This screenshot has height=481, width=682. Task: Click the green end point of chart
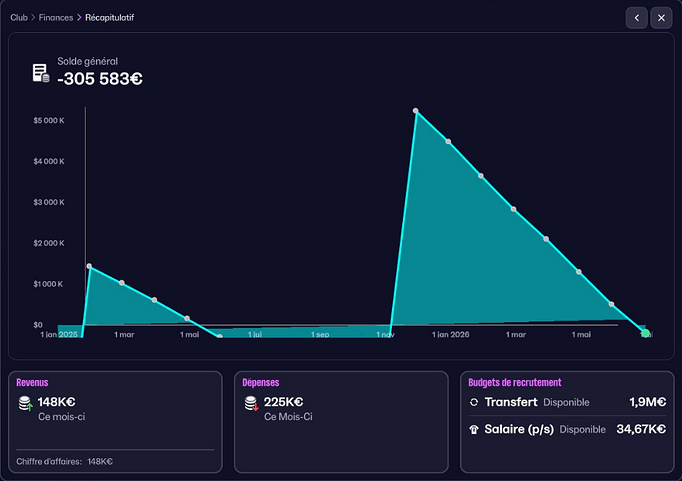coord(645,332)
